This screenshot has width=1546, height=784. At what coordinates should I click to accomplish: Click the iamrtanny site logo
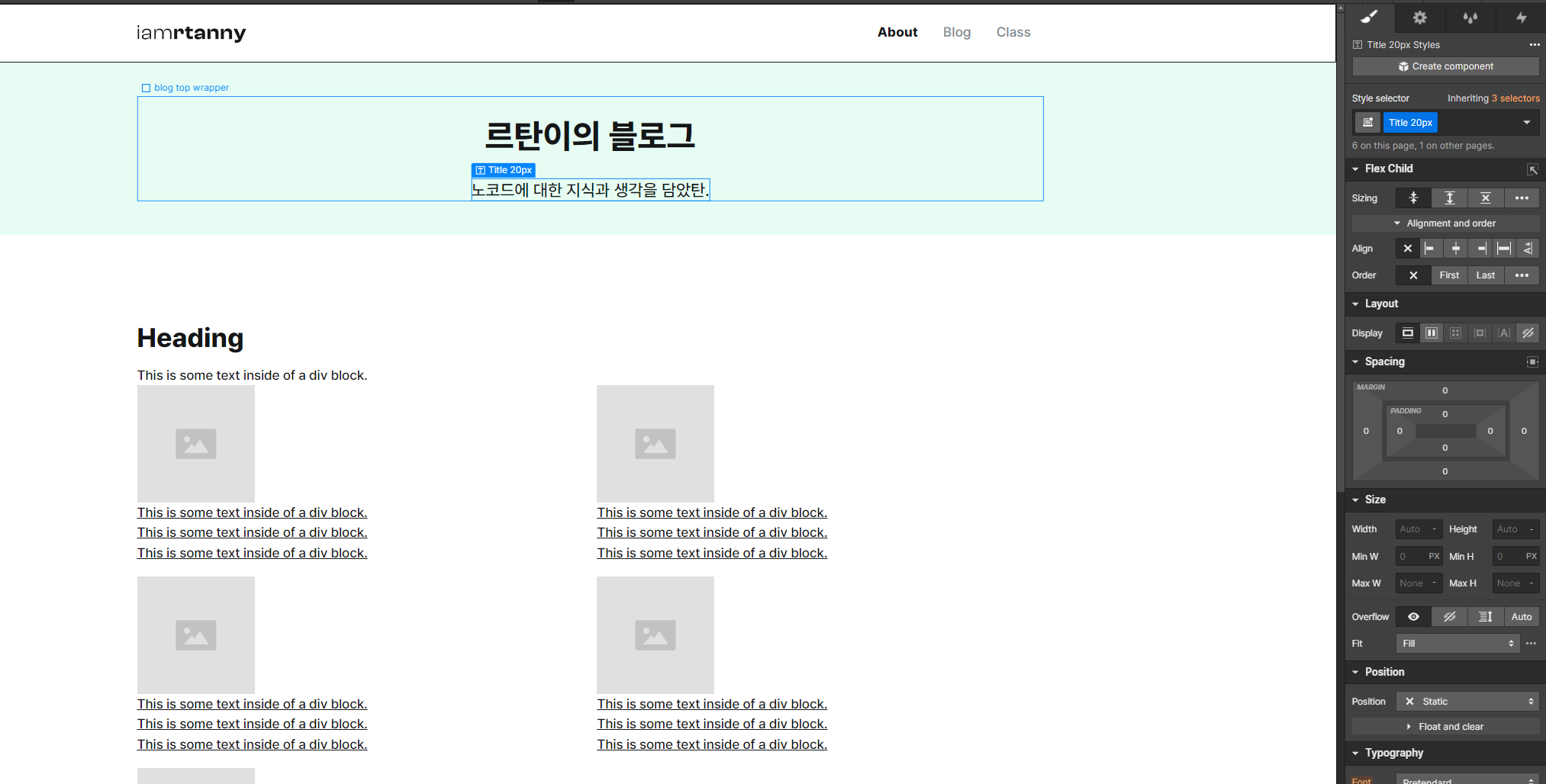coord(192,33)
